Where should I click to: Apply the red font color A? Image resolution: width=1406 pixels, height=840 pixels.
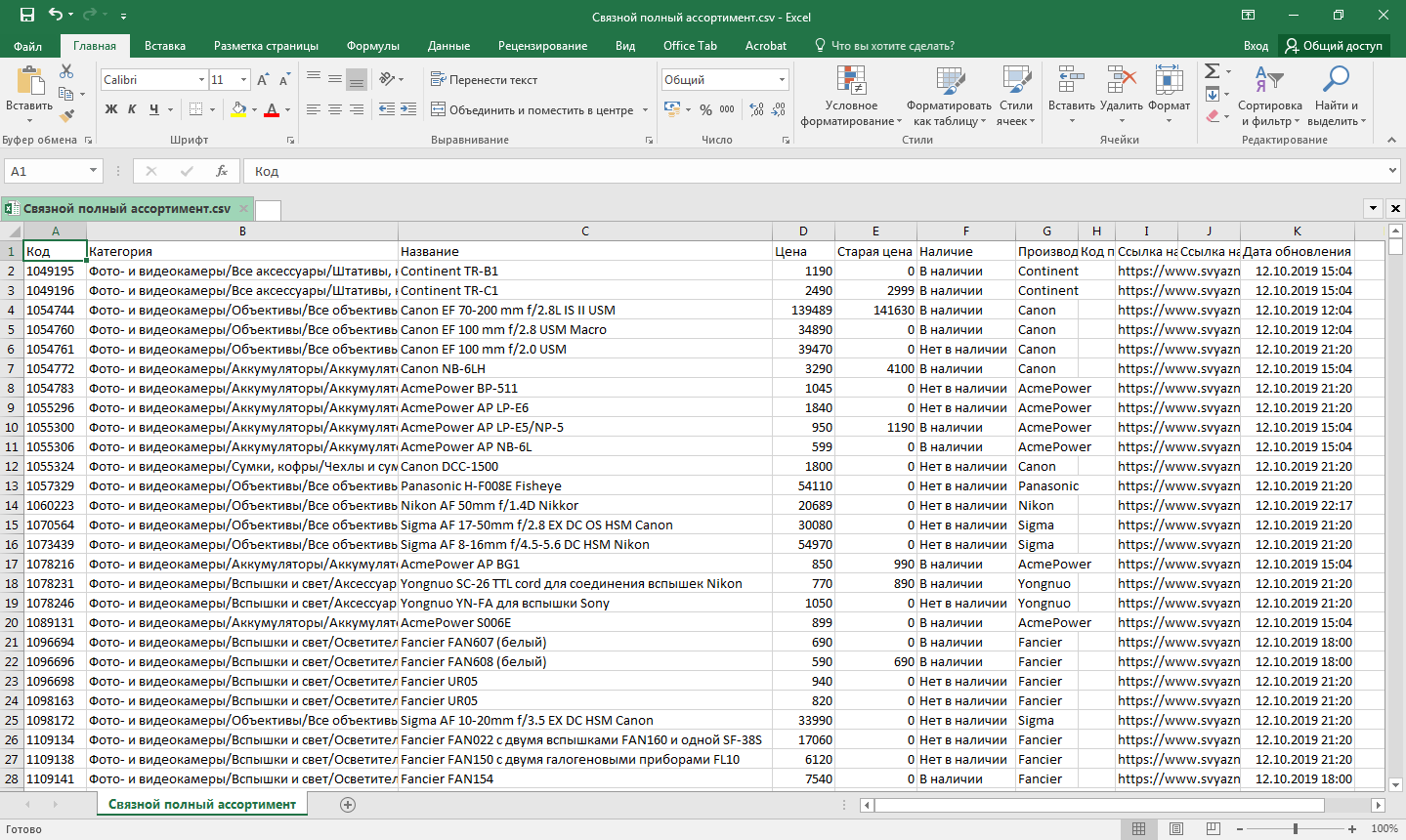pos(272,109)
